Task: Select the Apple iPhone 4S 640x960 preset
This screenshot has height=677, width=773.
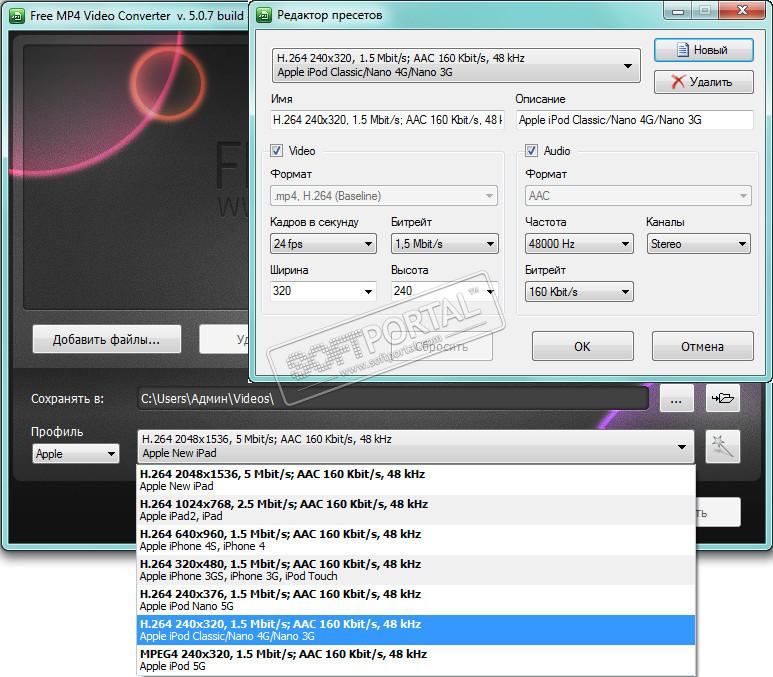Action: point(416,540)
